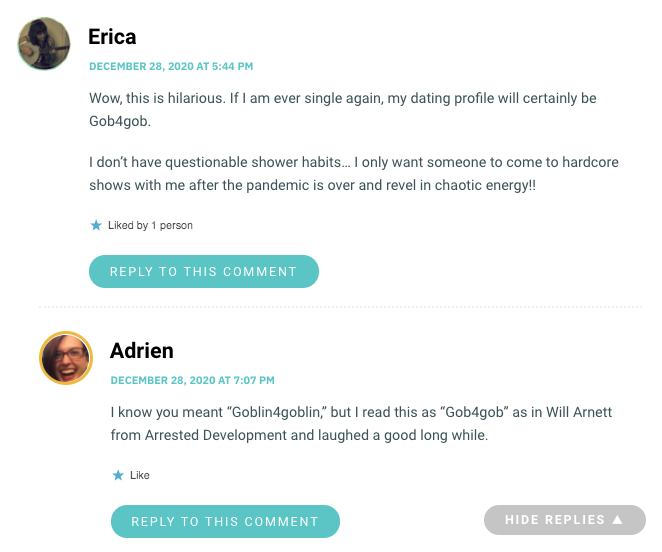Click Adrien's text about Arrested Development

pos(361,424)
